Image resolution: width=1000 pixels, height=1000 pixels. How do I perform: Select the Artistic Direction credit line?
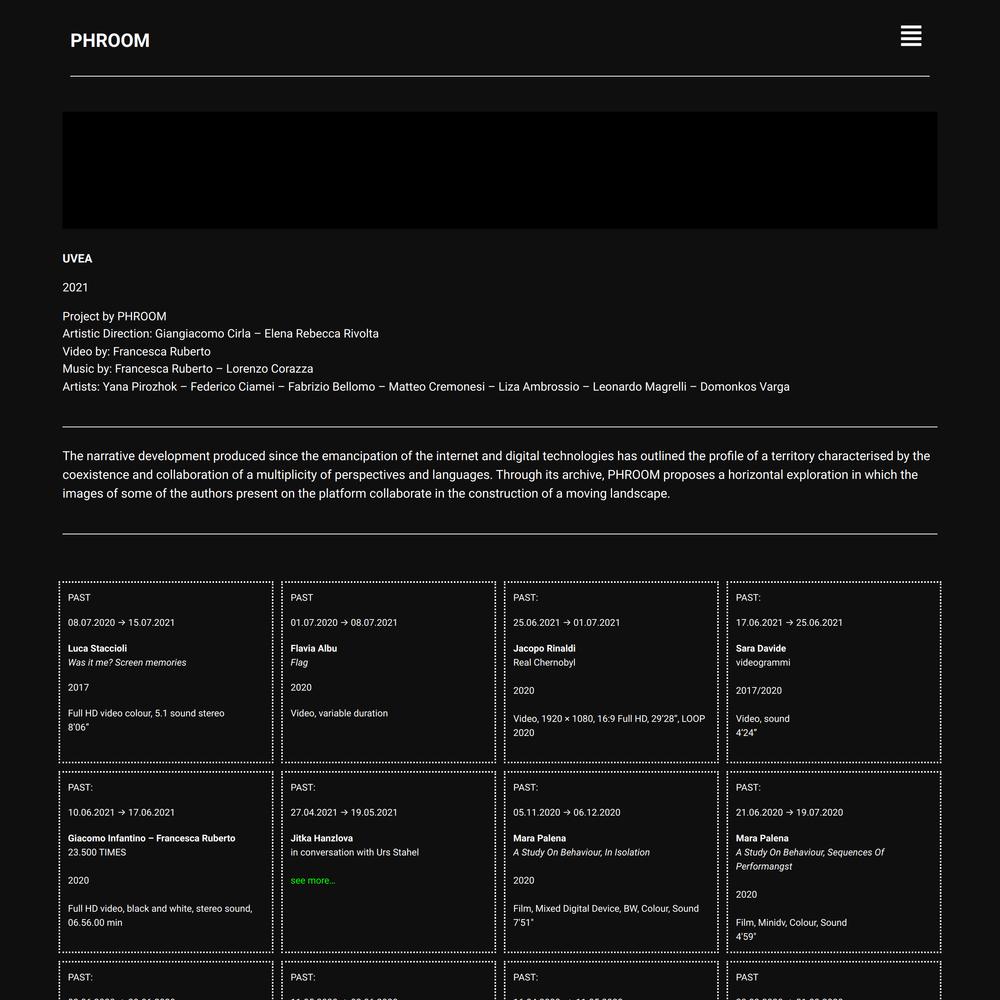[x=221, y=334]
